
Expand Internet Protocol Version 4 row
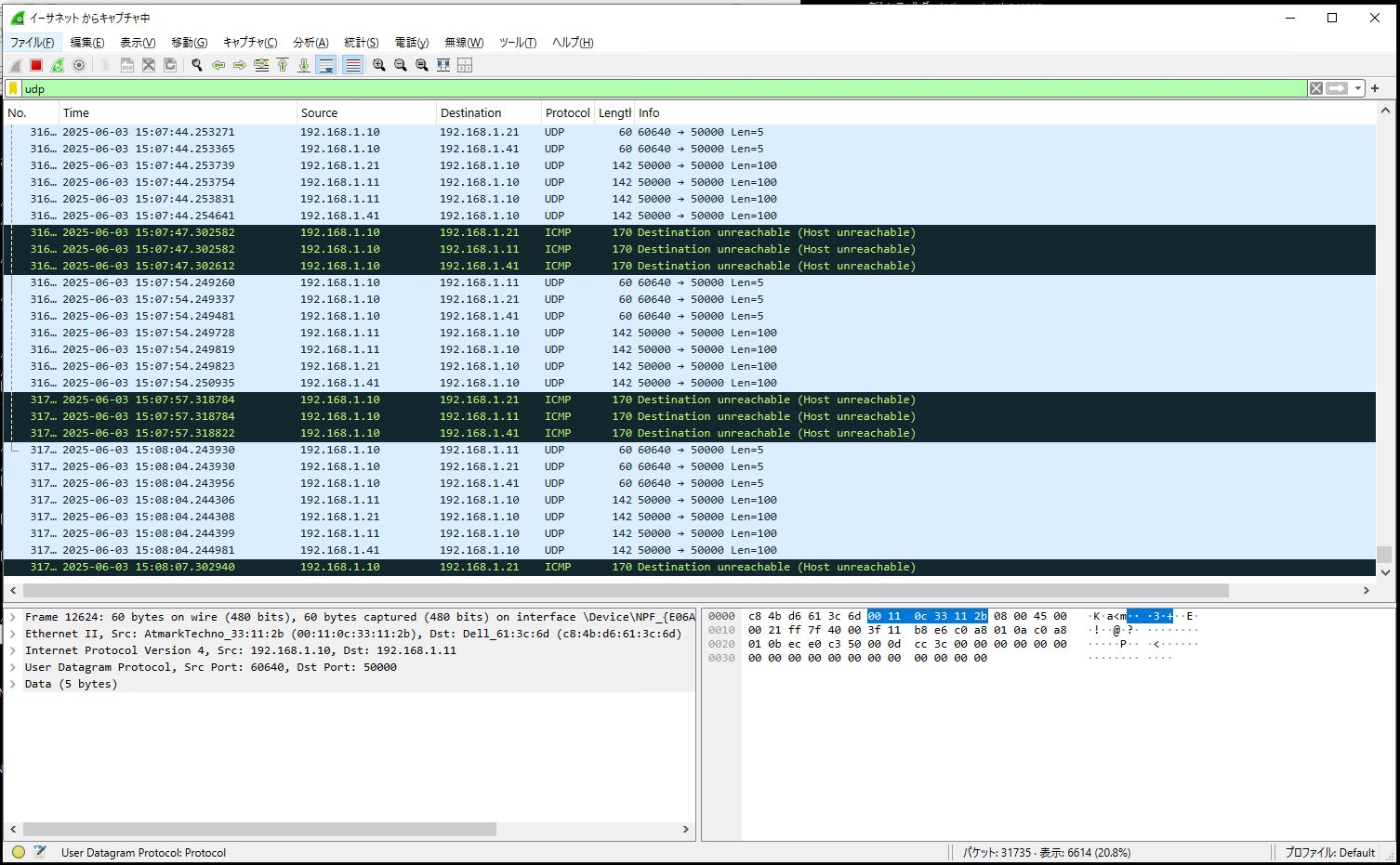point(13,650)
